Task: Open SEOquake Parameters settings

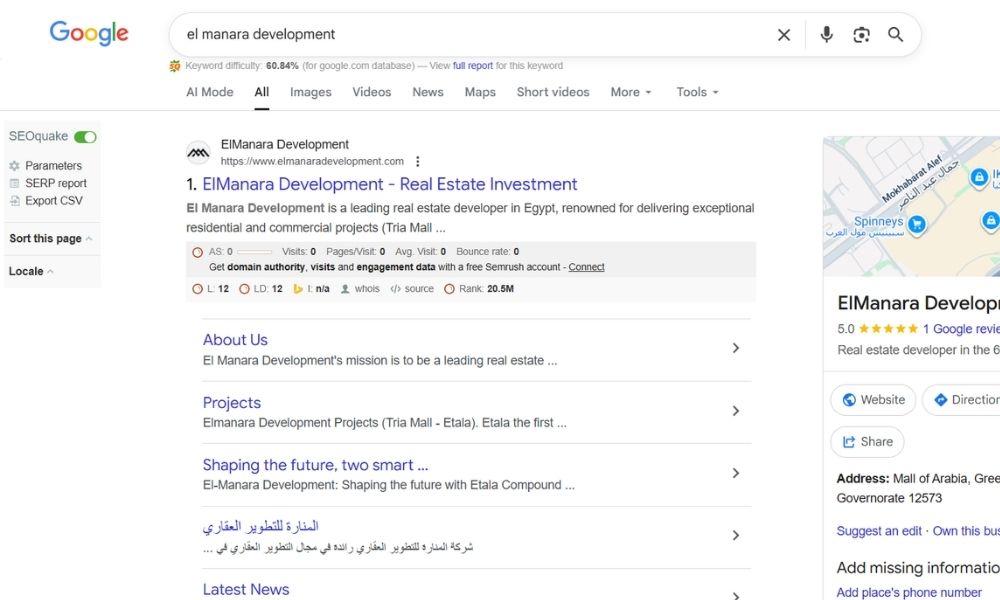Action: (x=53, y=166)
